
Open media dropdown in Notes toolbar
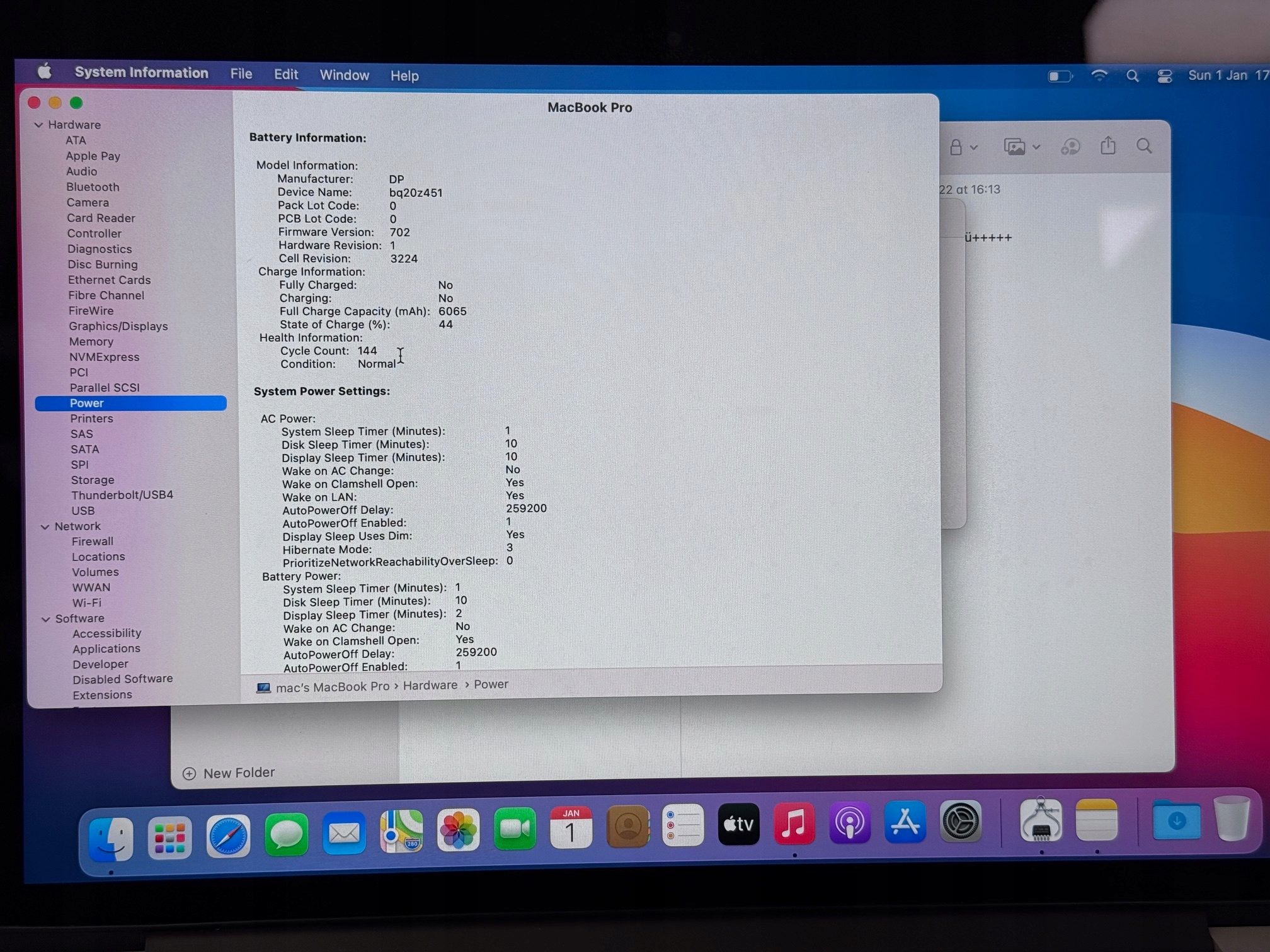[x=1021, y=147]
